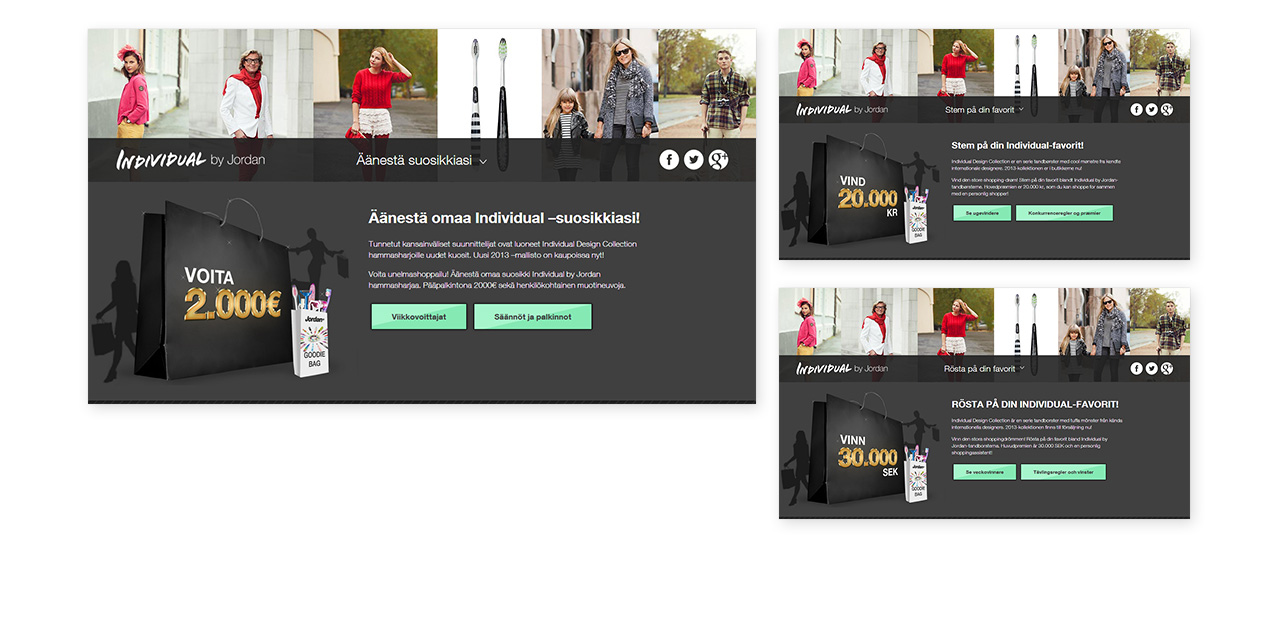Click the Individual by Jordan logo on the Danish page
Viewport: 1280px width, 626px height.
(842, 109)
